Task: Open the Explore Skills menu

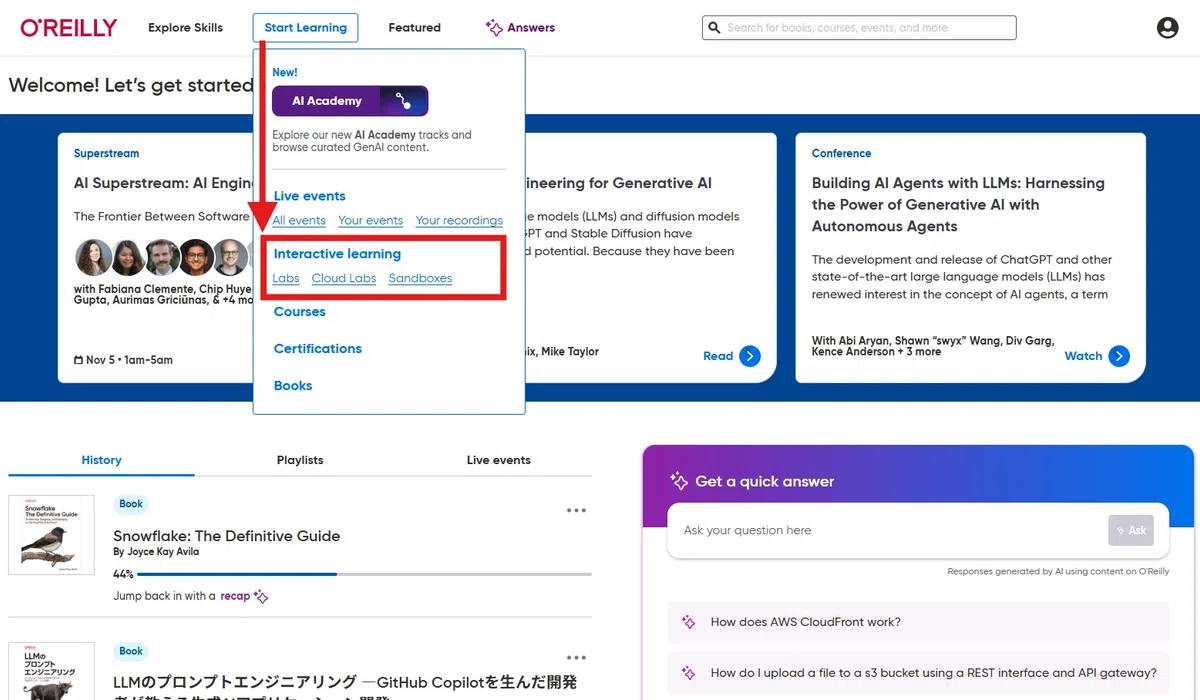Action: point(185,28)
